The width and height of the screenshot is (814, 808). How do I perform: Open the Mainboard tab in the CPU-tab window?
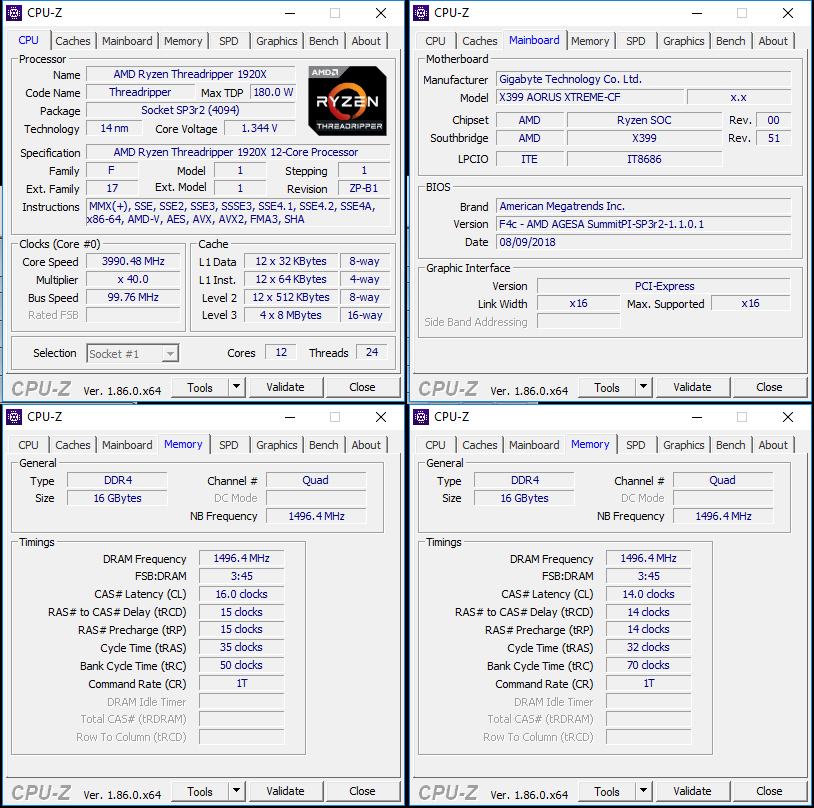point(127,41)
